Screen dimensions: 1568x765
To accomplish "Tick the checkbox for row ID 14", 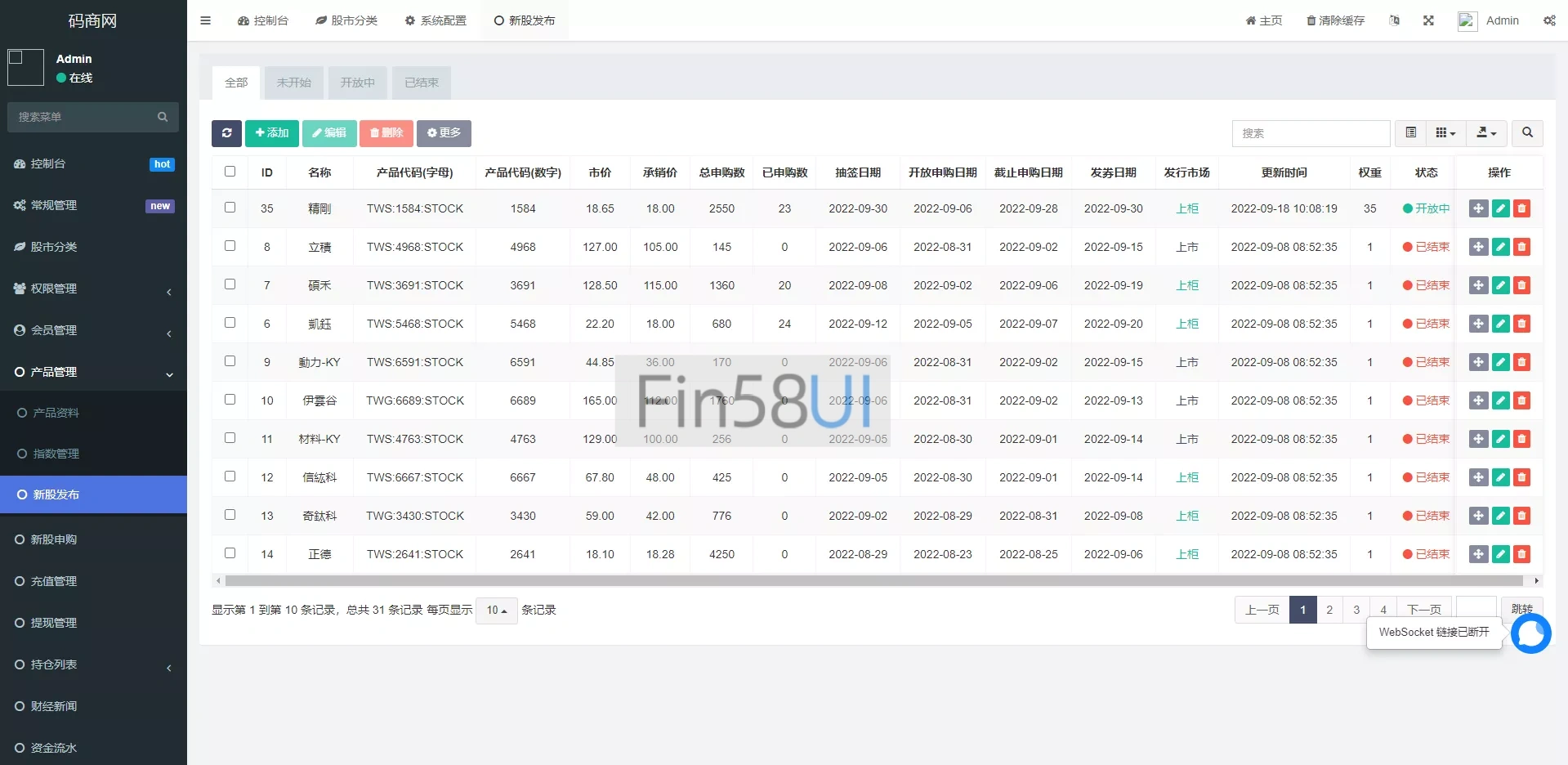I will [230, 553].
